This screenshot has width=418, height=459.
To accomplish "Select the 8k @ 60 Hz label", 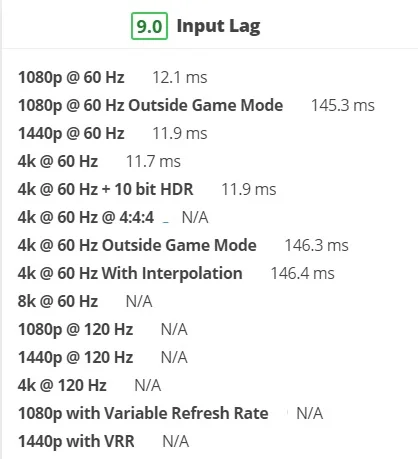I will (58, 301).
